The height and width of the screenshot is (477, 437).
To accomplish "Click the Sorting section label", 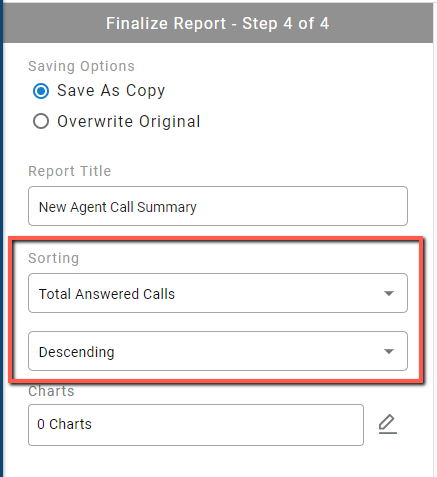I will coord(54,258).
